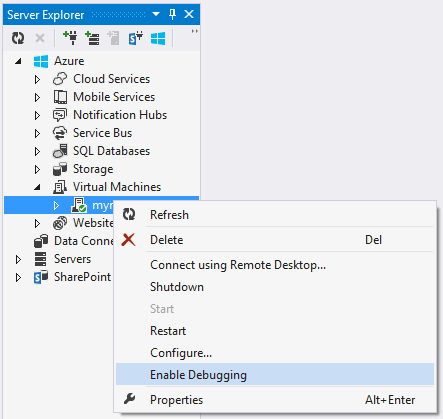
Task: Select Service Bus in the tree
Action: click(x=102, y=133)
